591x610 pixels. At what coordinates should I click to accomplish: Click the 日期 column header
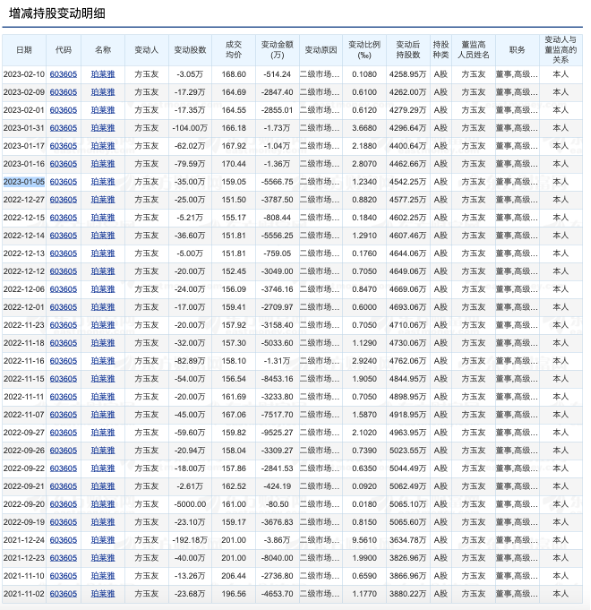24,50
